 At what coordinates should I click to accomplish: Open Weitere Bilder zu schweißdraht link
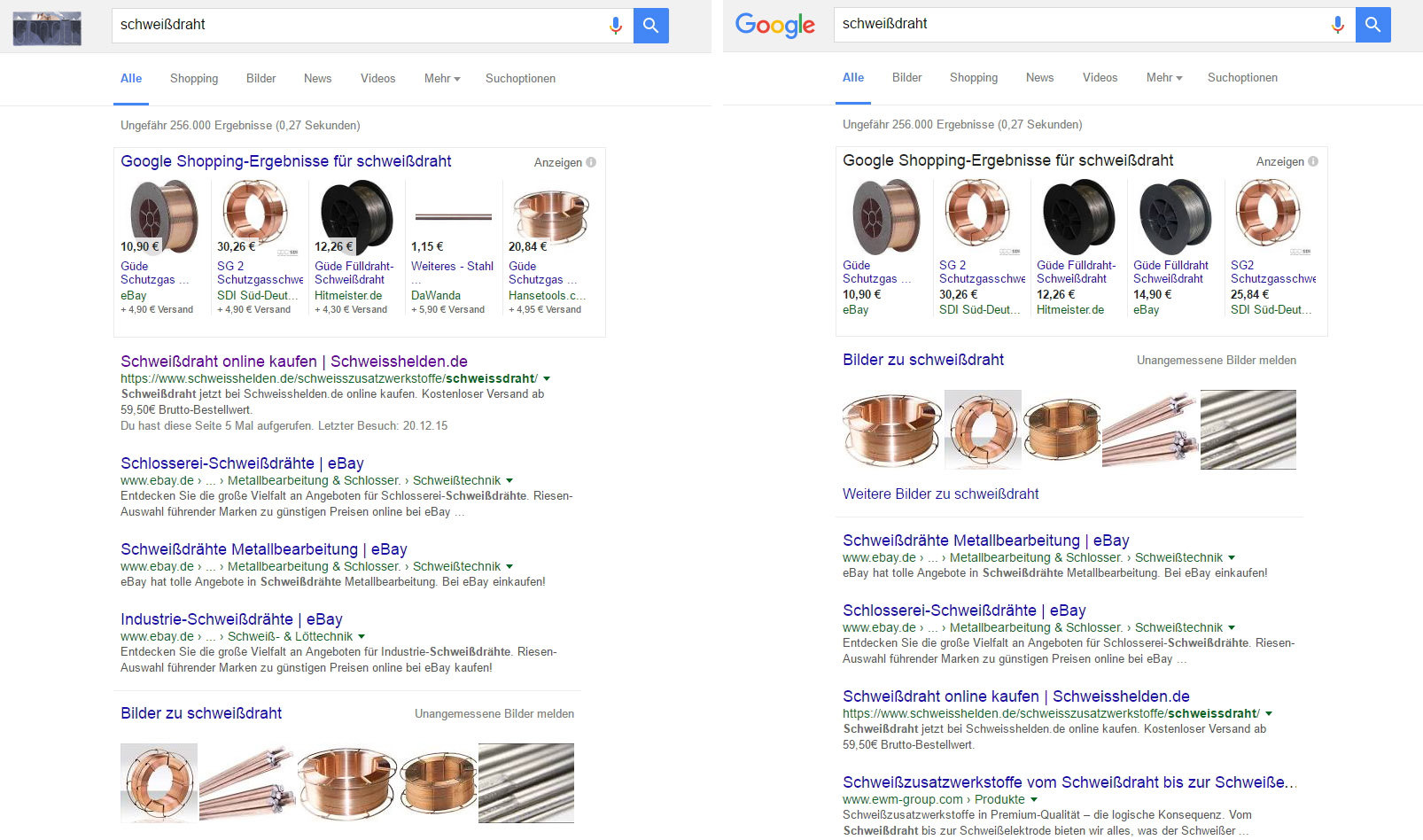940,494
